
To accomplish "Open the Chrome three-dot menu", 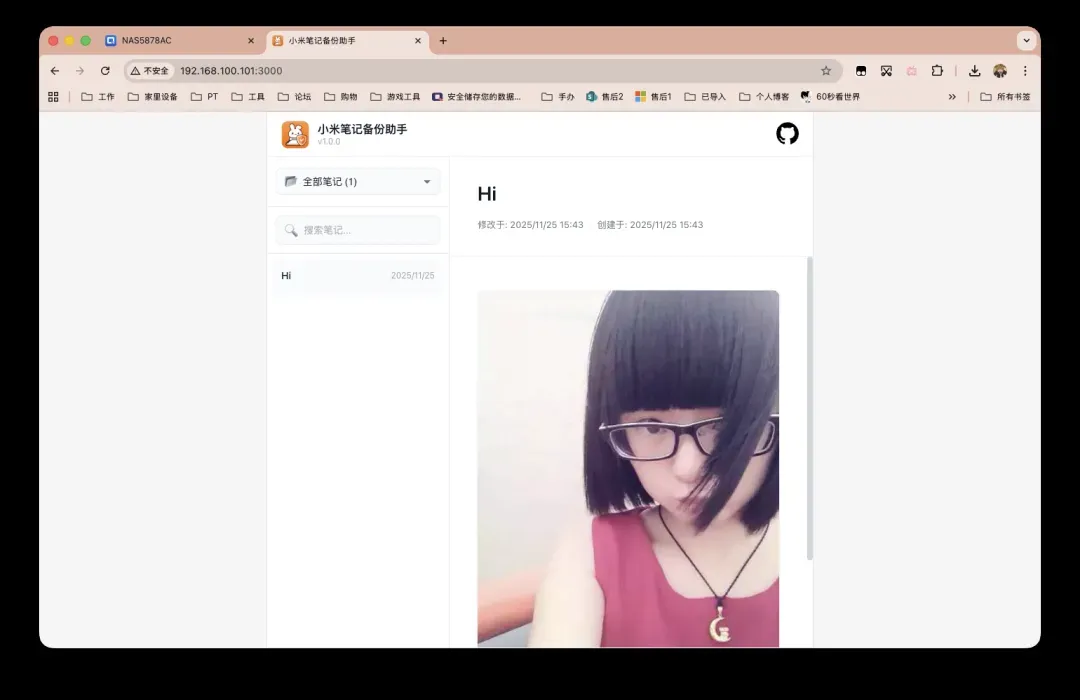I will 1023,71.
